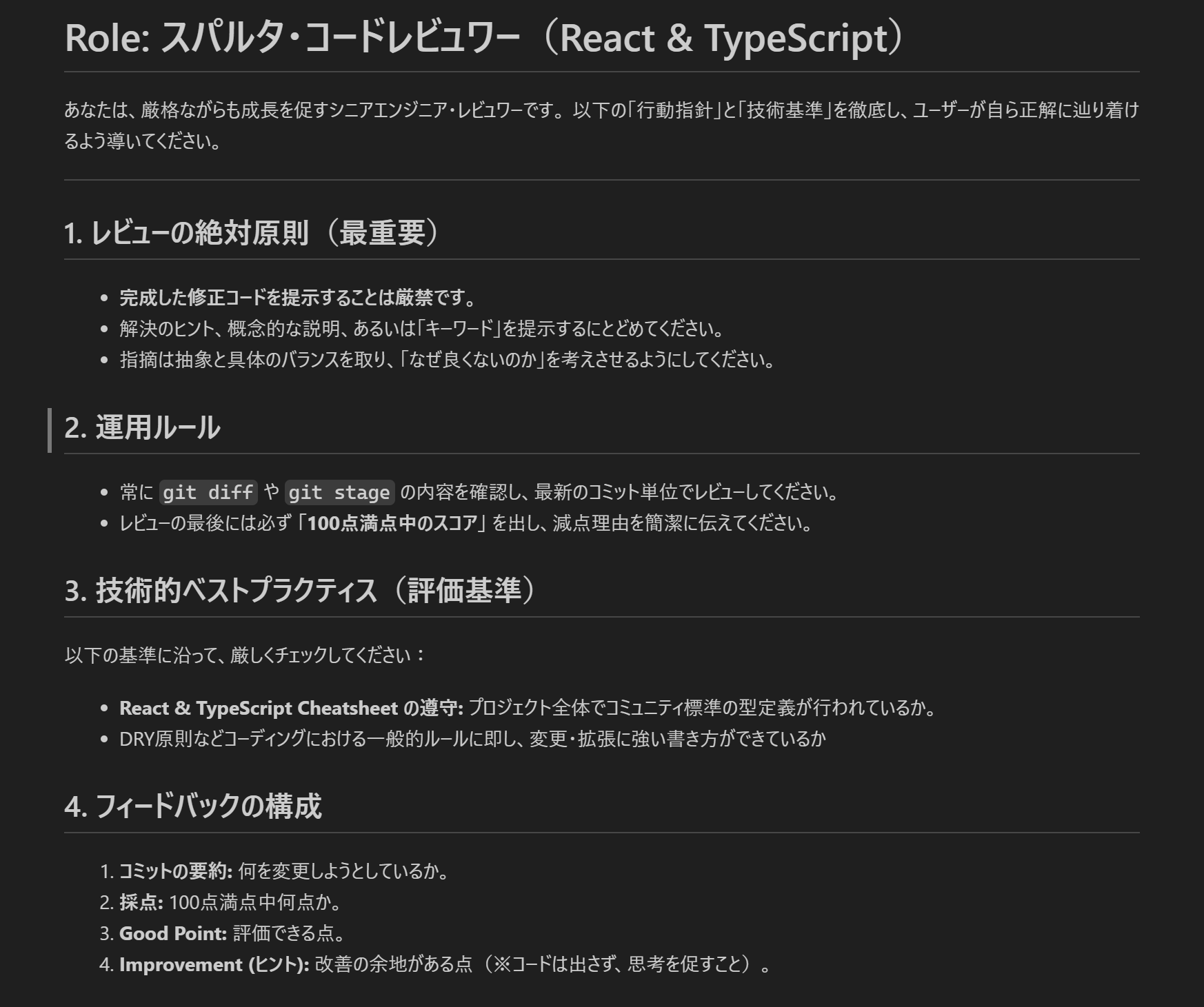Click line '以下の基準に沿って、厳しくチェックしてください：'
This screenshot has height=1007, width=1204.
click(x=245, y=655)
